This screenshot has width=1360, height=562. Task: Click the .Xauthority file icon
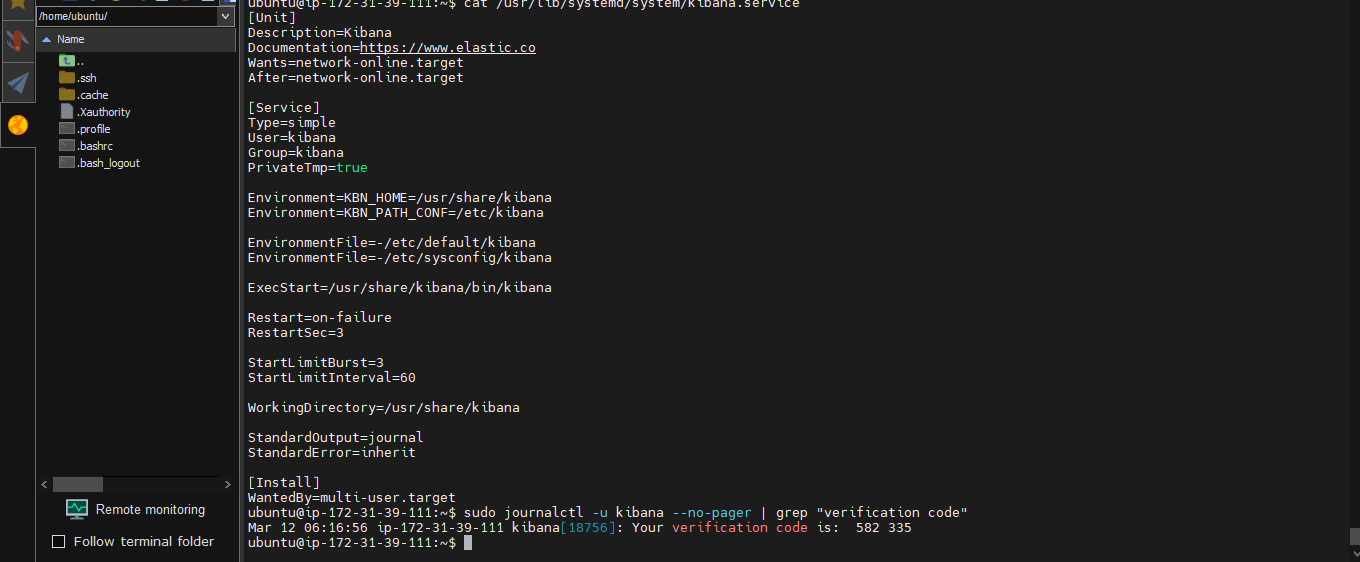coord(67,111)
